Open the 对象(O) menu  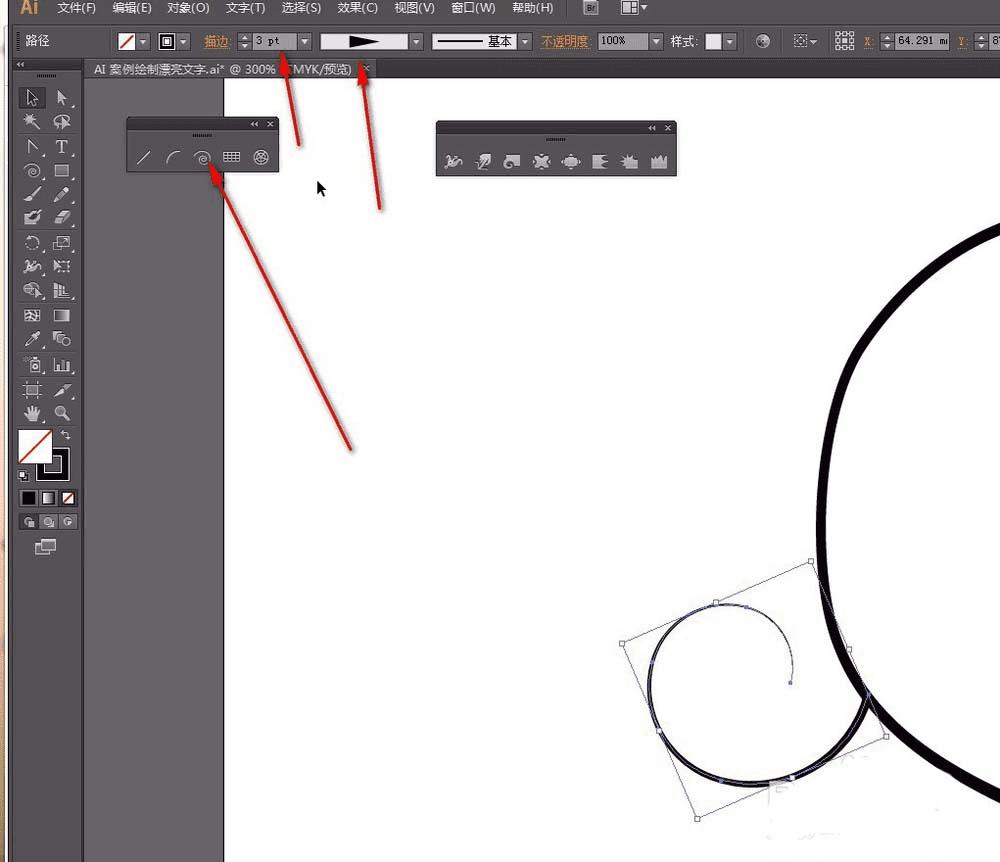188,8
